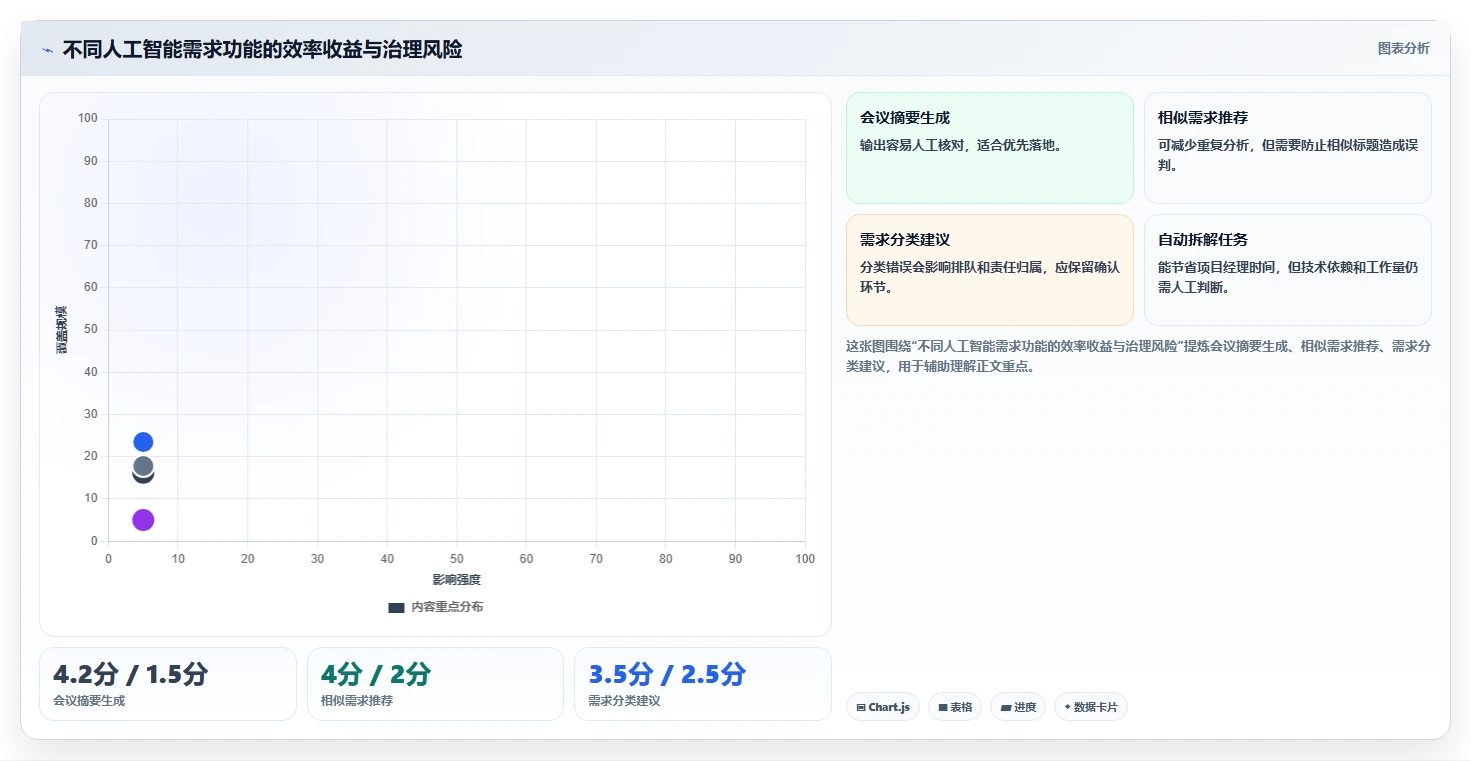Select the gray data point on the scatter chart
1471x761 pixels.
143,466
